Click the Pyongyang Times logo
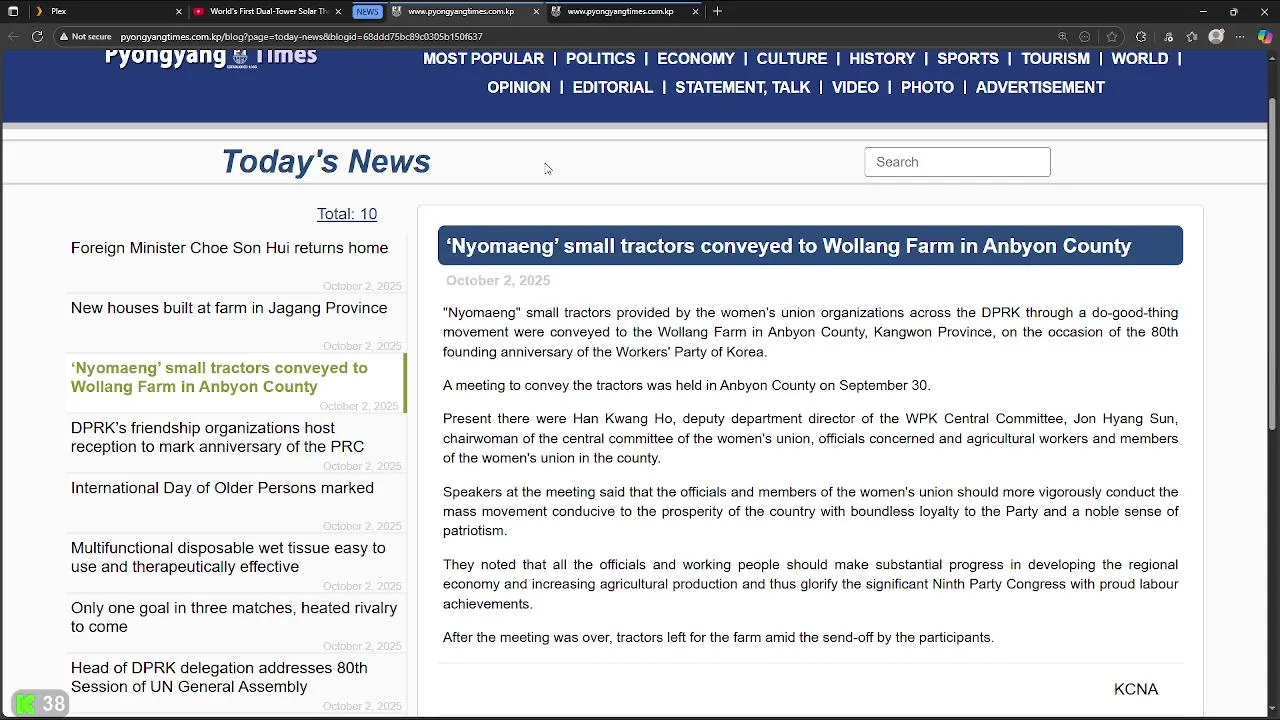Image resolution: width=1280 pixels, height=720 pixels. pos(211,57)
